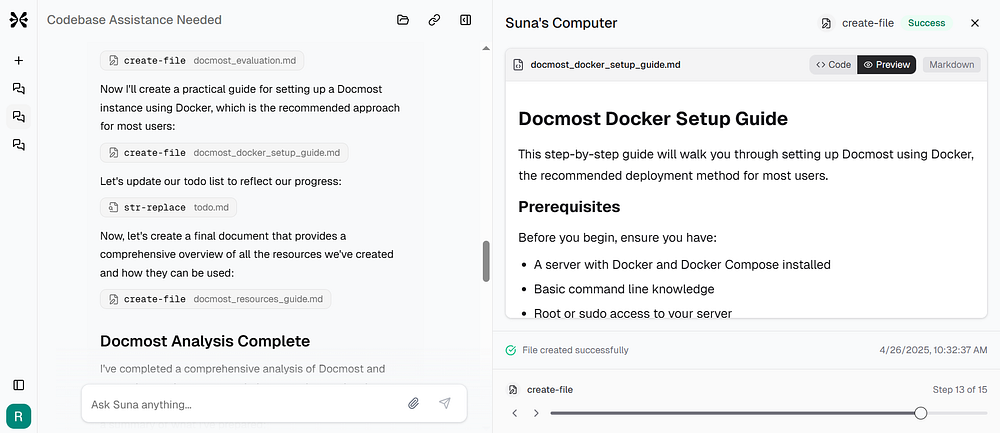Send message with paper plane icon

tap(445, 403)
